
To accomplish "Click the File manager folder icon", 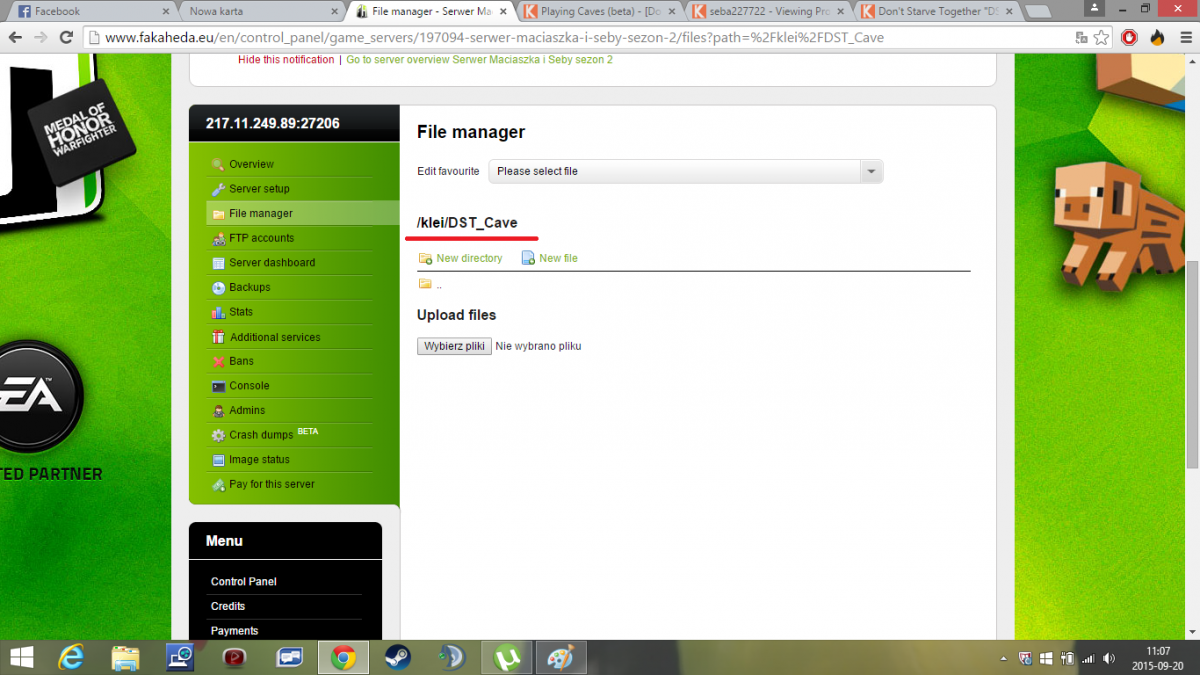I will [x=218, y=214].
